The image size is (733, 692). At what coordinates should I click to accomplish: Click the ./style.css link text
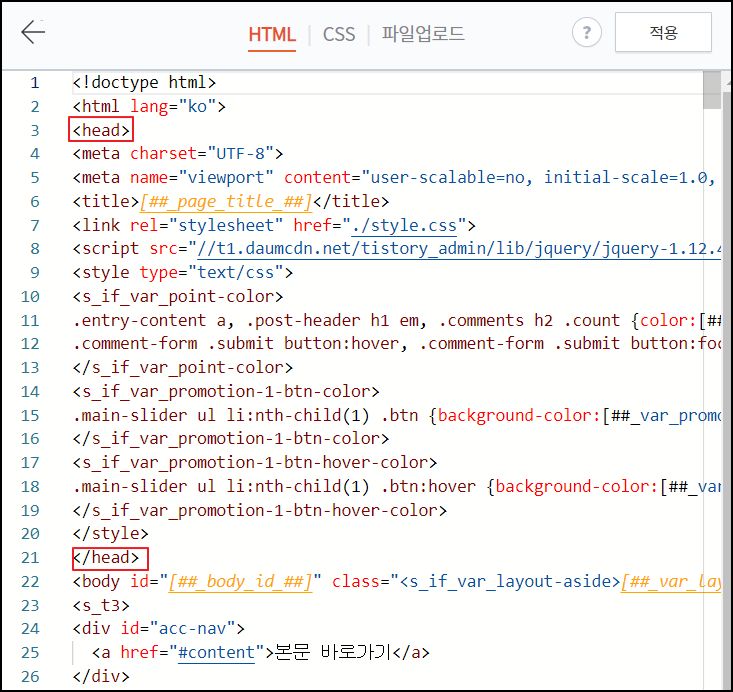403,225
